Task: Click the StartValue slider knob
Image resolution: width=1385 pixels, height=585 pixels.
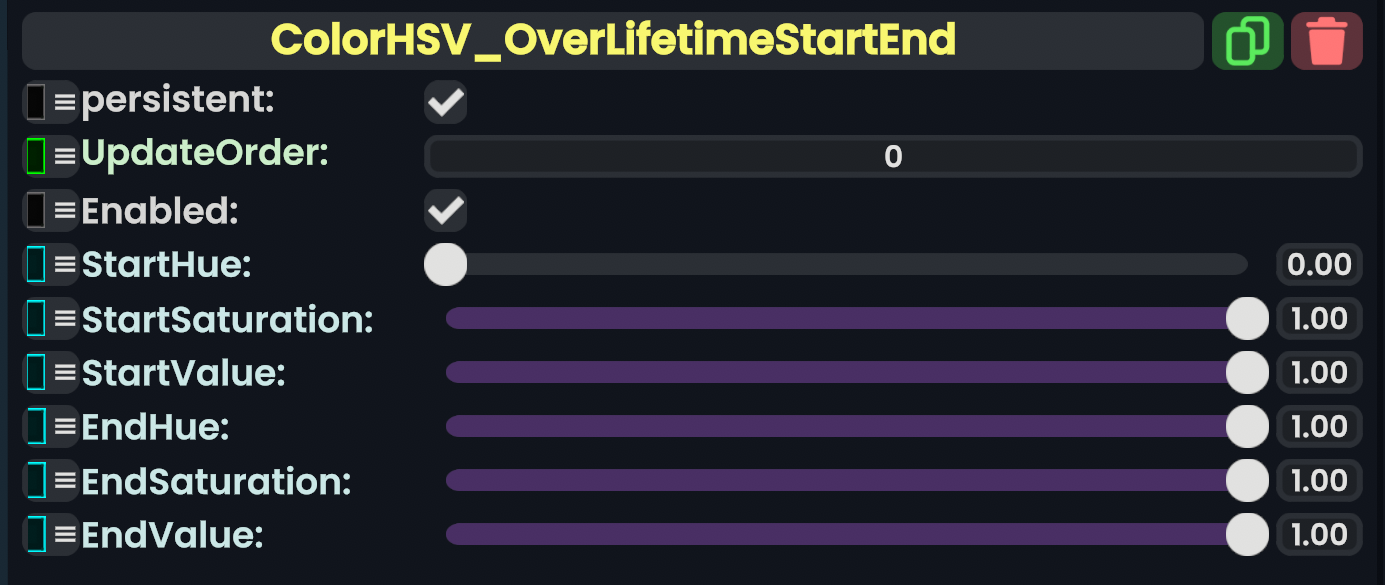Action: [1247, 372]
